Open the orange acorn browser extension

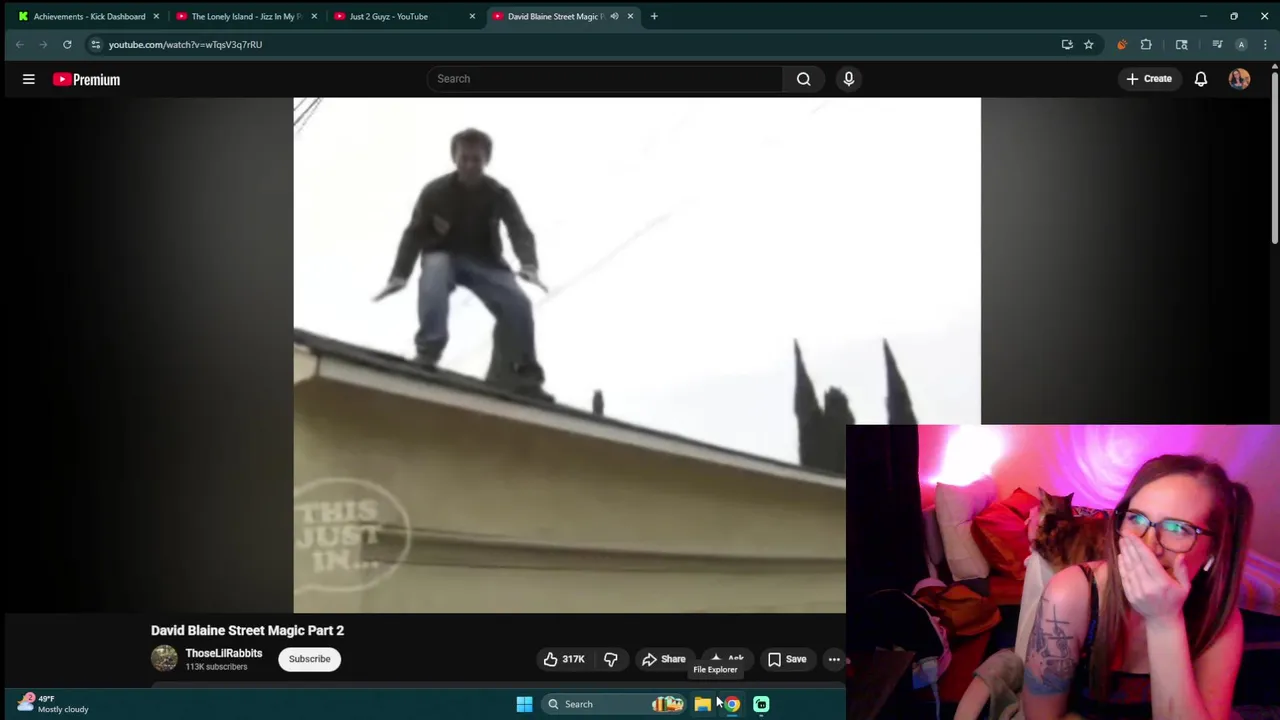(x=1122, y=44)
